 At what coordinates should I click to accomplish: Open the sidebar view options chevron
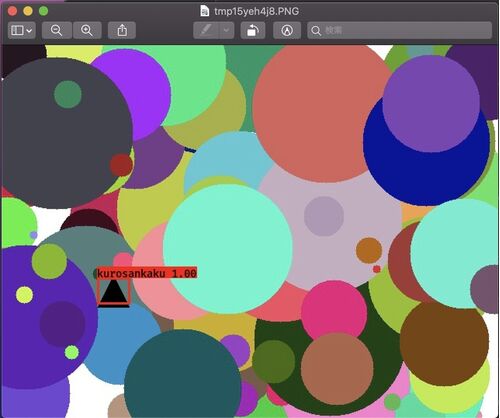(x=29, y=31)
